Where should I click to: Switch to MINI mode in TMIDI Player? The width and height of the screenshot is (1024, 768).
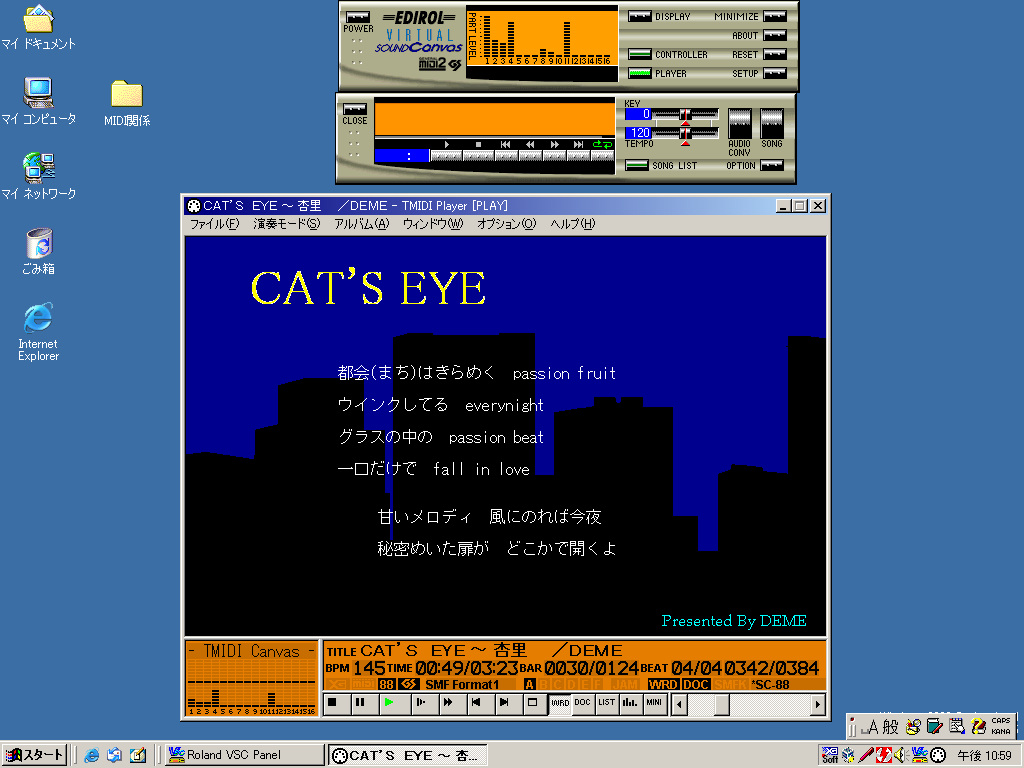[x=654, y=703]
